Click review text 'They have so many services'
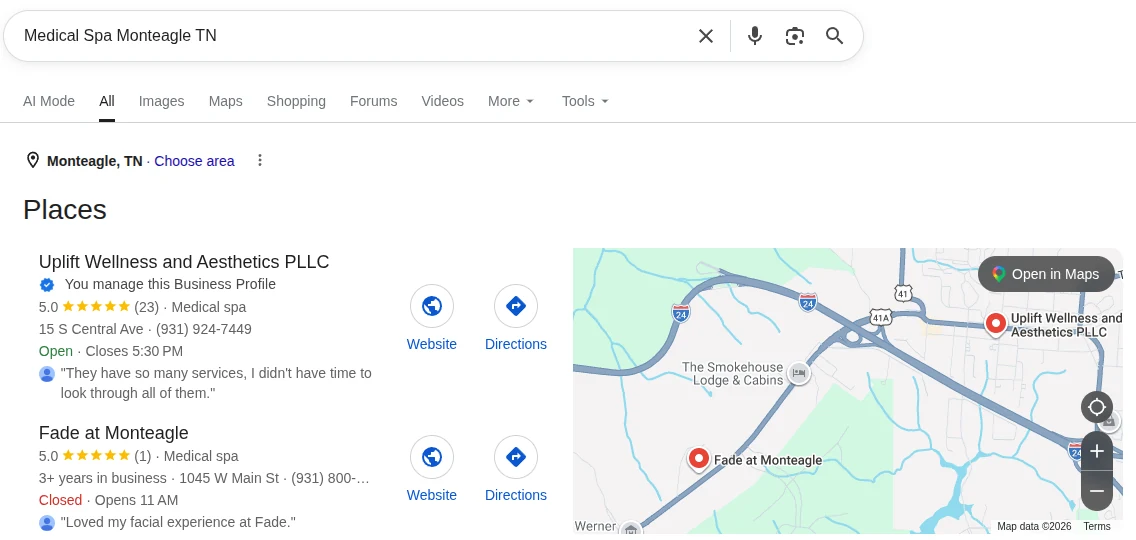The image size is (1136, 540). click(216, 383)
